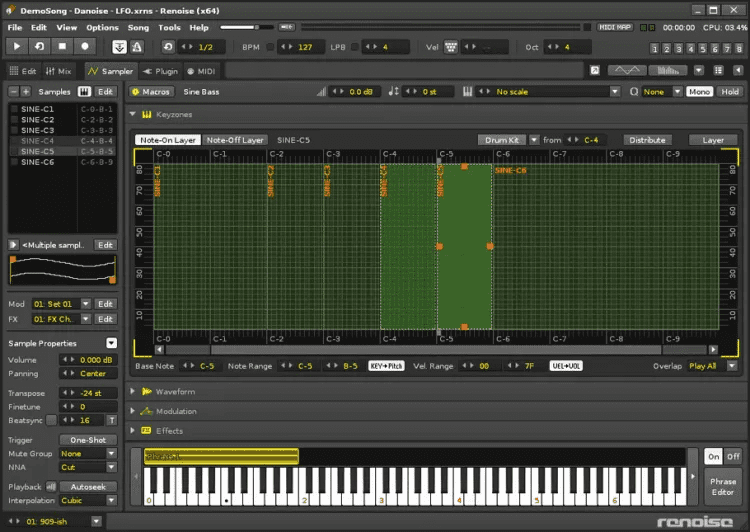Image resolution: width=750 pixels, height=532 pixels.
Task: Toggle loop pattern playback icon
Action: [39, 46]
